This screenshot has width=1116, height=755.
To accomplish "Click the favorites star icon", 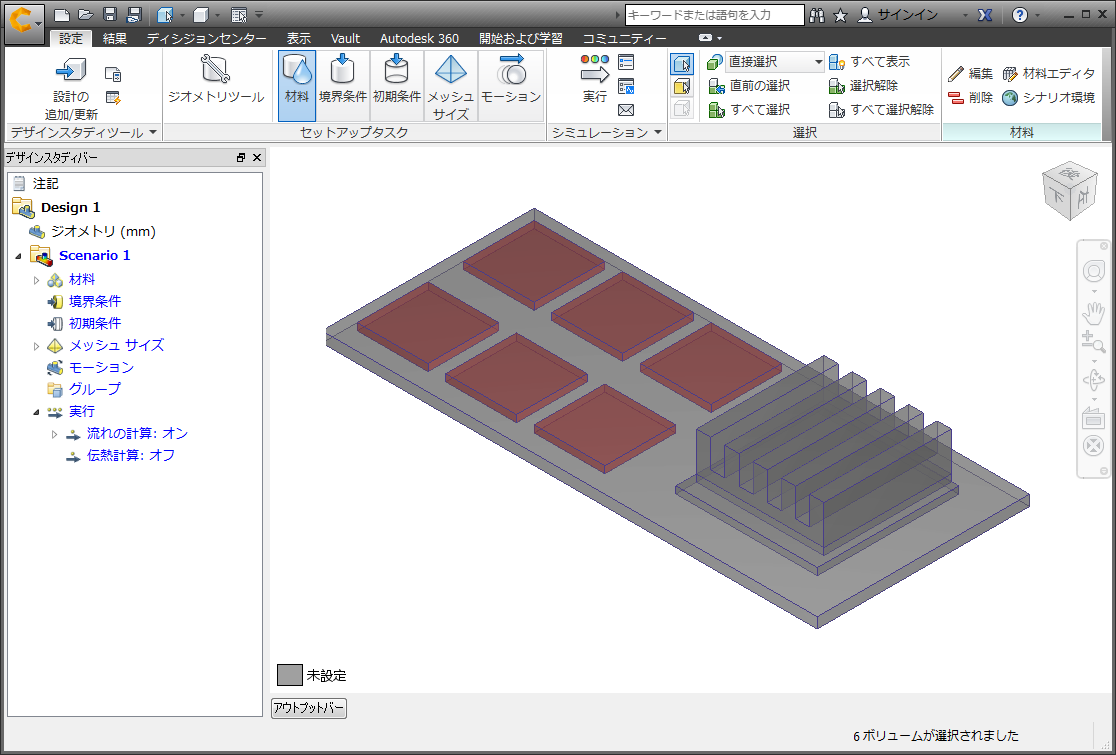I will [x=841, y=15].
